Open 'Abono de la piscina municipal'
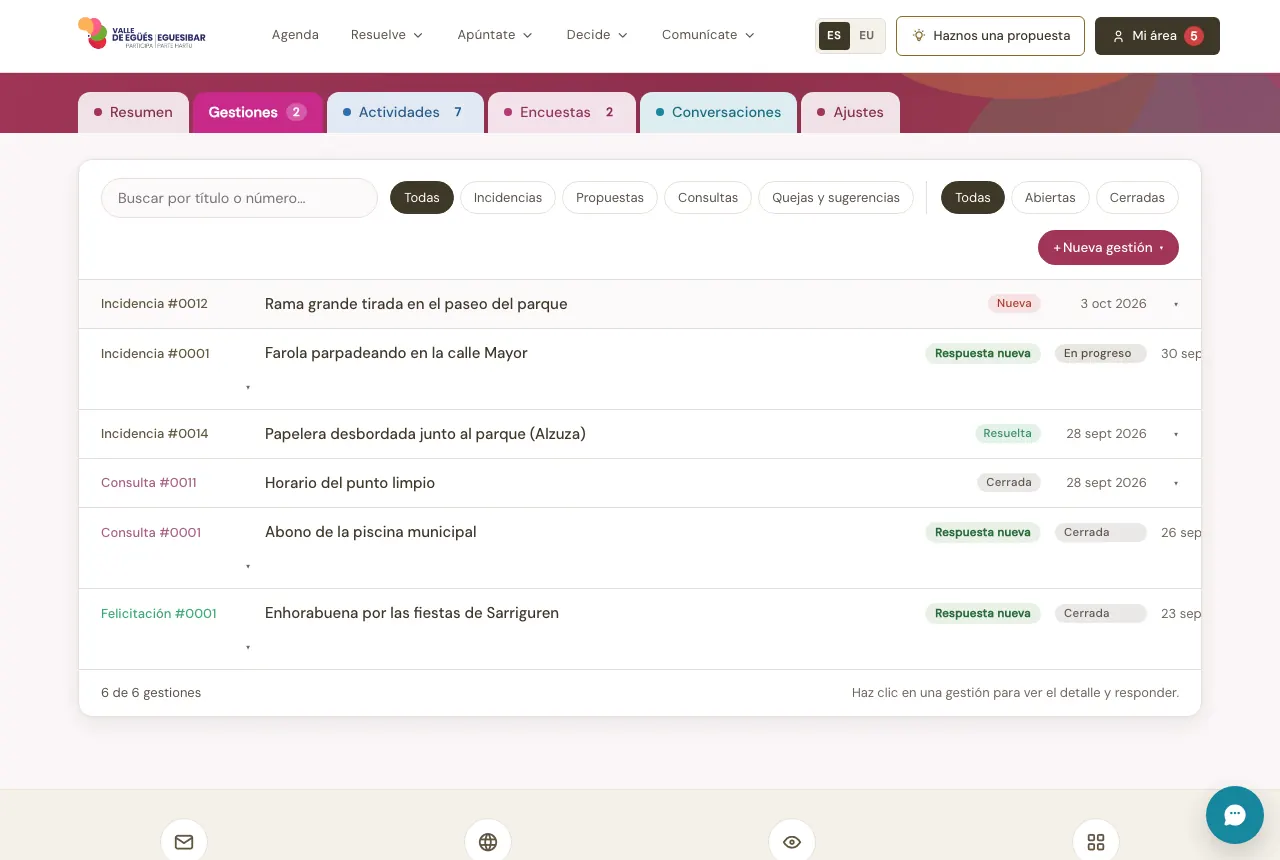1280x860 pixels. pyautogui.click(x=640, y=548)
